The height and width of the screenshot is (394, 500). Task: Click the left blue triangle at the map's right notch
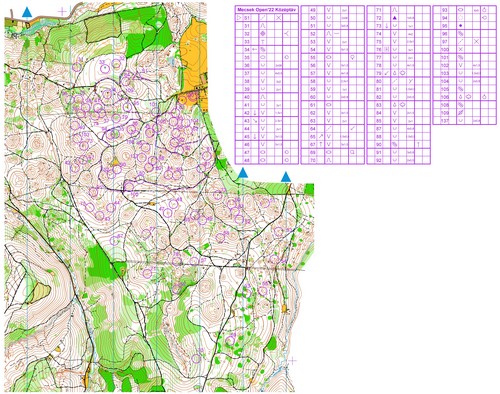pyautogui.click(x=243, y=173)
